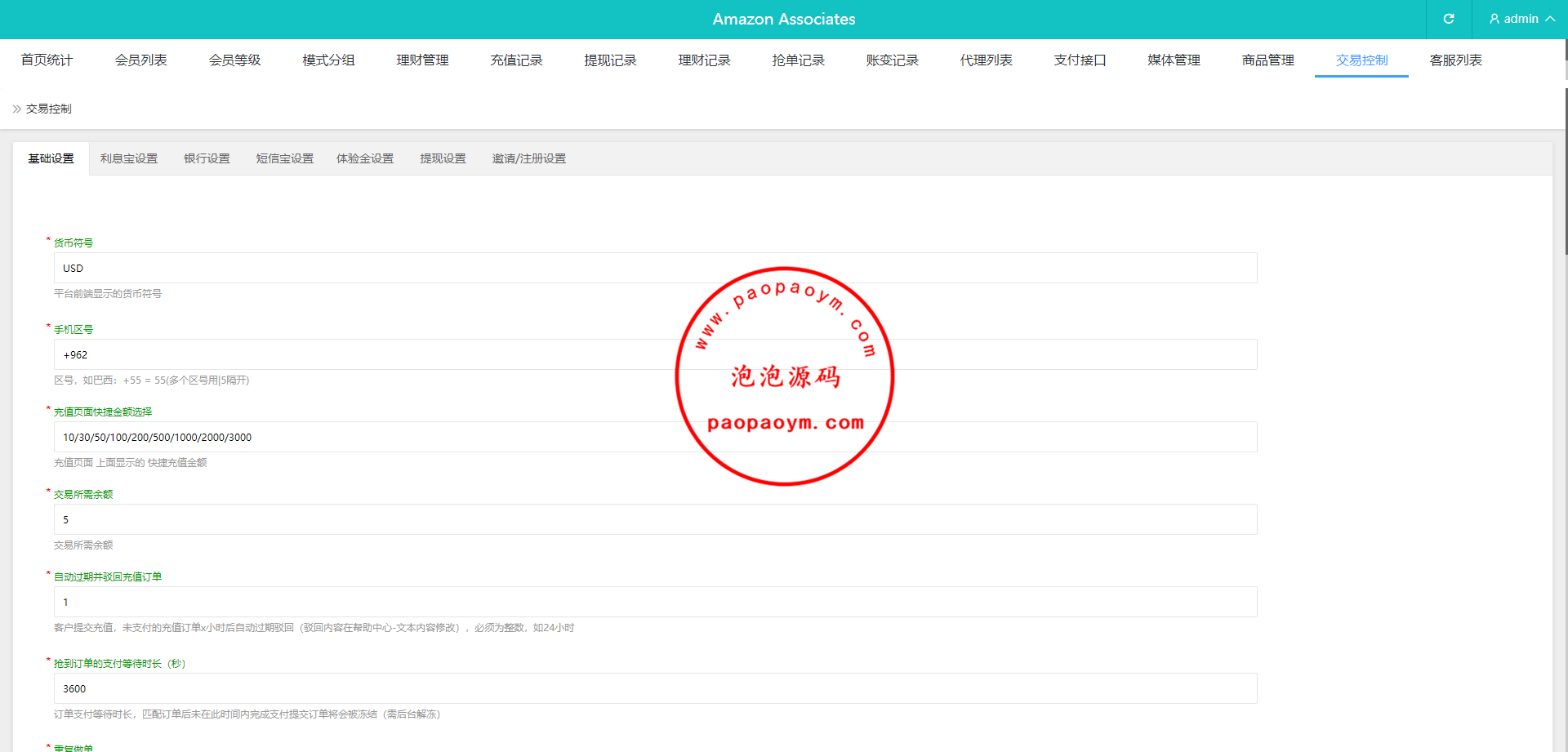Select the 提现设置 tab

tap(443, 158)
